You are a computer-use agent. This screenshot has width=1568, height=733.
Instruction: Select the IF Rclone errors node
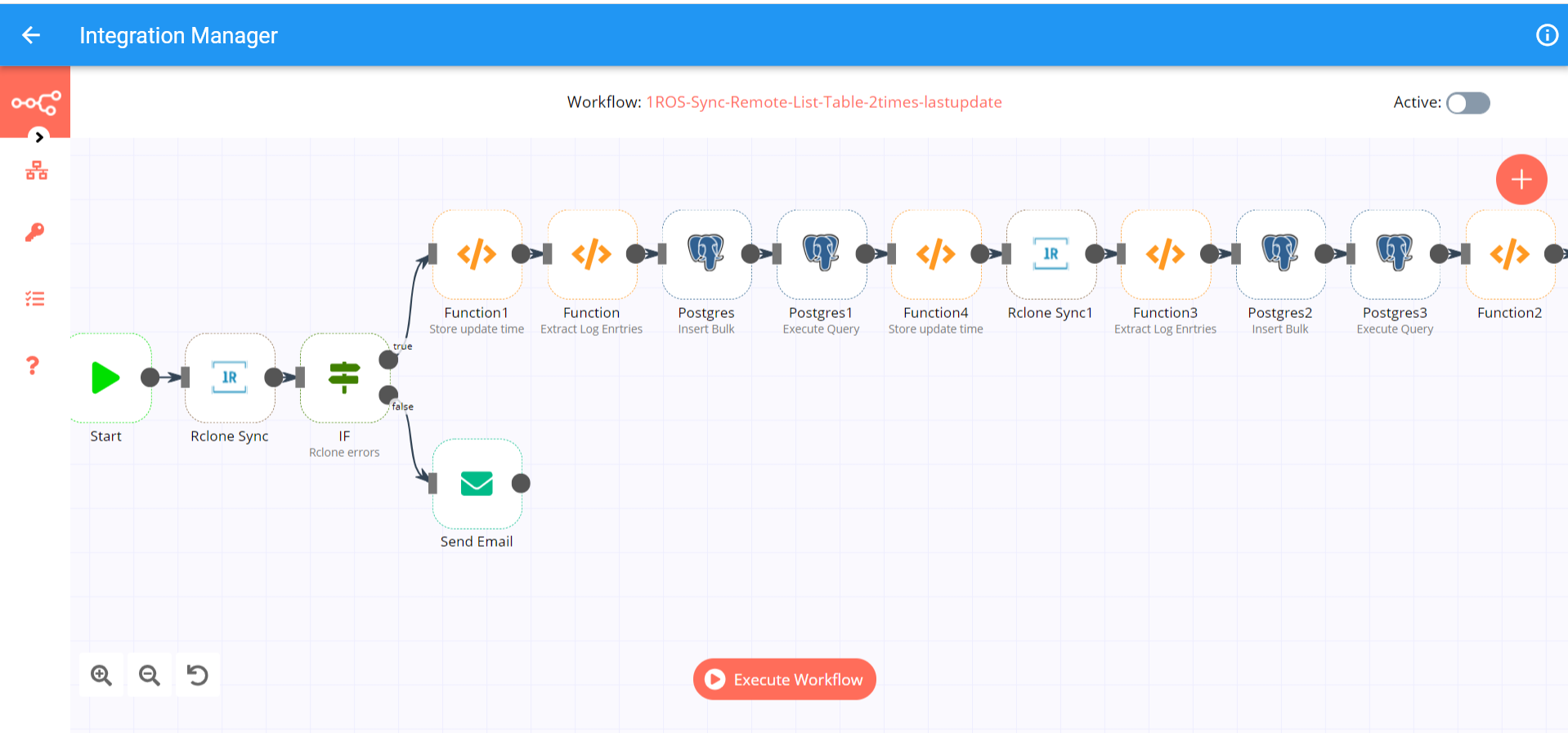pos(344,378)
